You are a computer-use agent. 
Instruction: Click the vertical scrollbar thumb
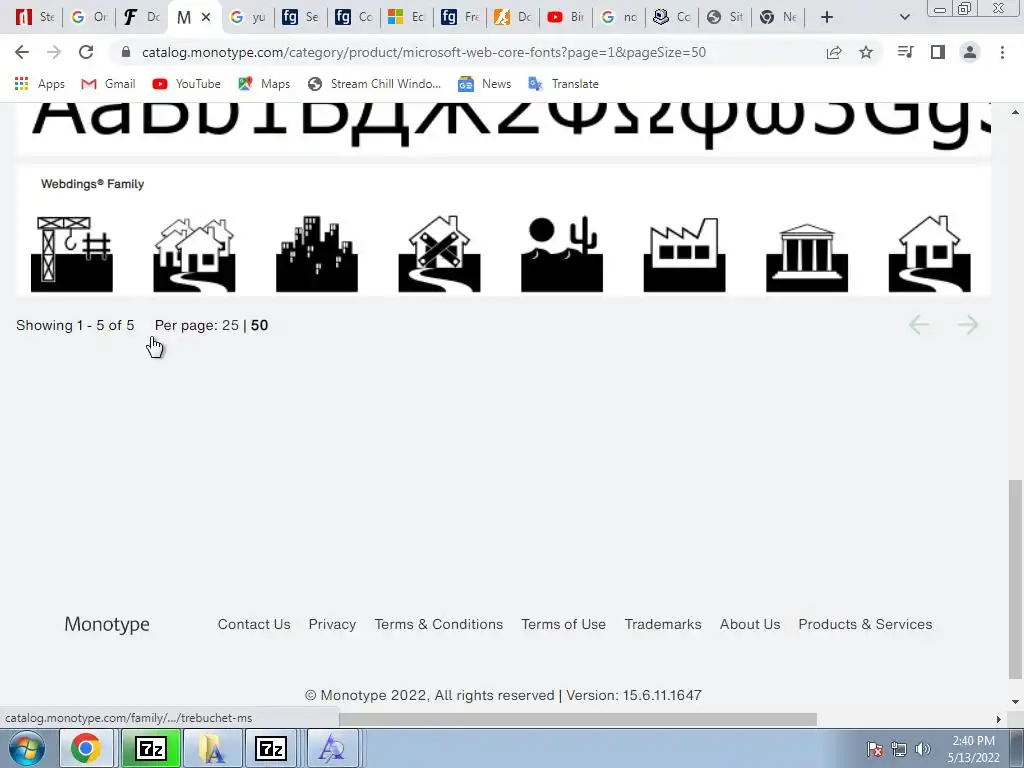pos(1015,580)
